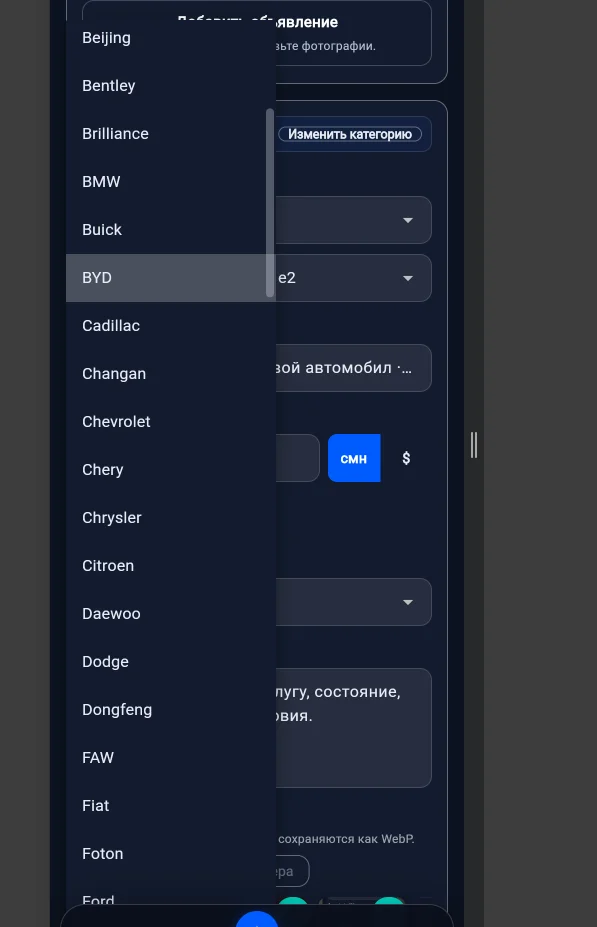Select Citroen from the dropdown
597x927 pixels.
click(170, 566)
